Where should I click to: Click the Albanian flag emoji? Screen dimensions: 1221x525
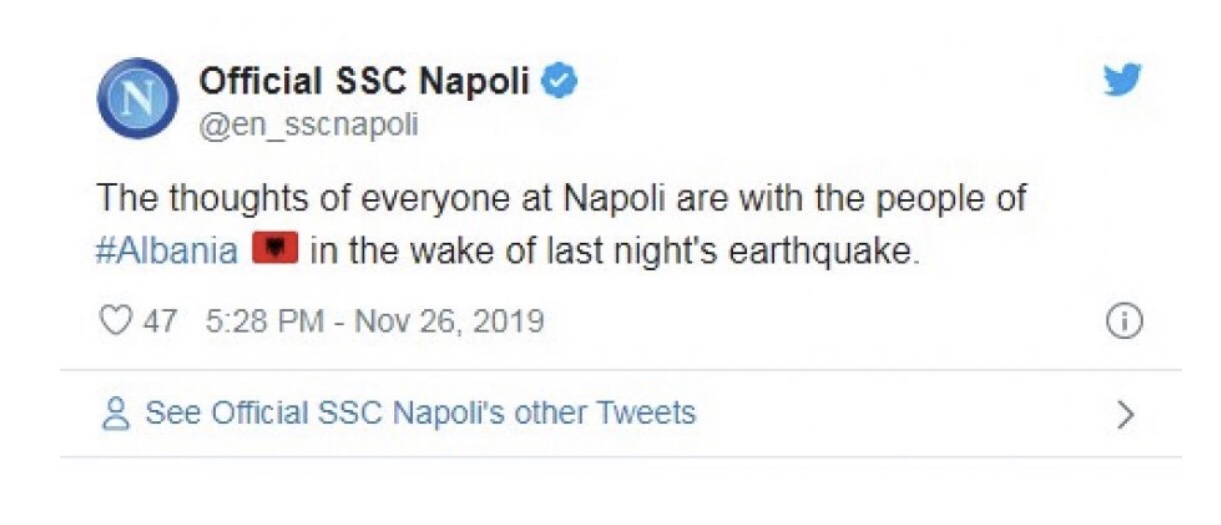[x=275, y=247]
